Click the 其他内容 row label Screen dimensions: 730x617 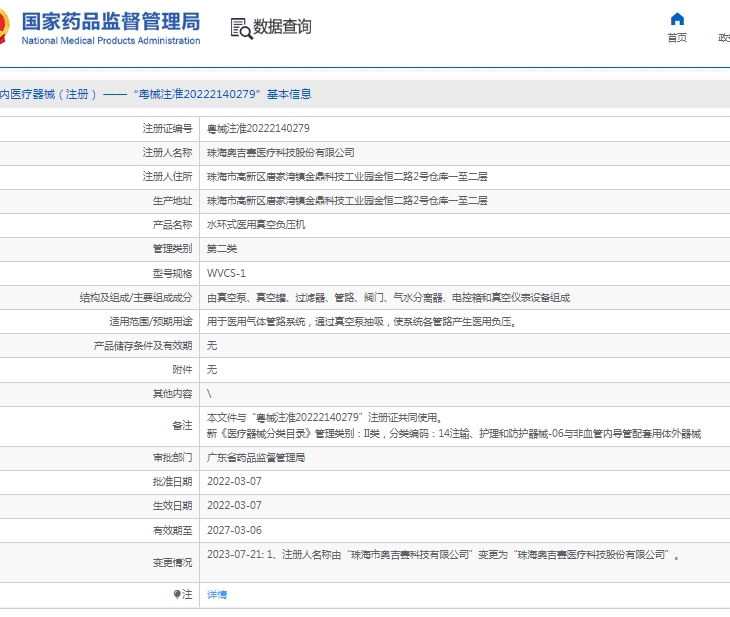pos(173,394)
